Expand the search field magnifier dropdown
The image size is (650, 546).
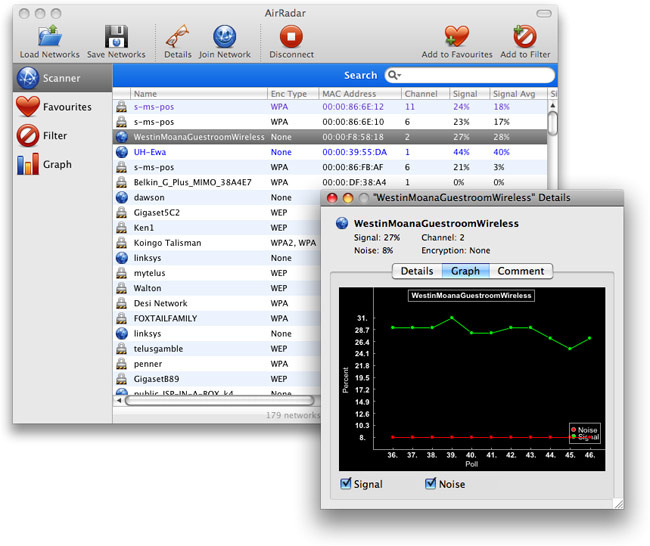point(394,75)
